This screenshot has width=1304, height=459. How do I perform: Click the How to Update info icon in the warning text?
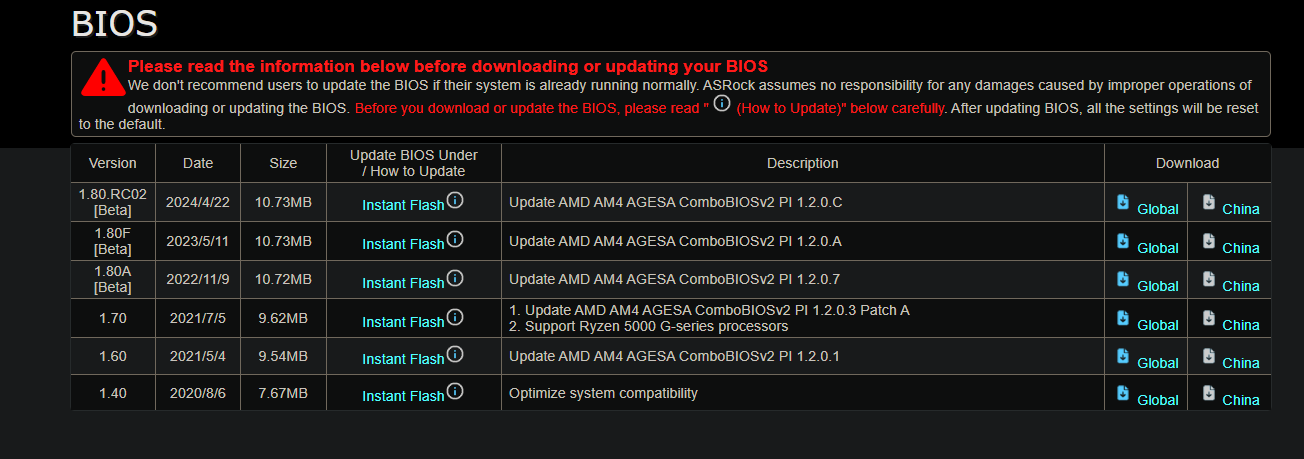(x=722, y=103)
